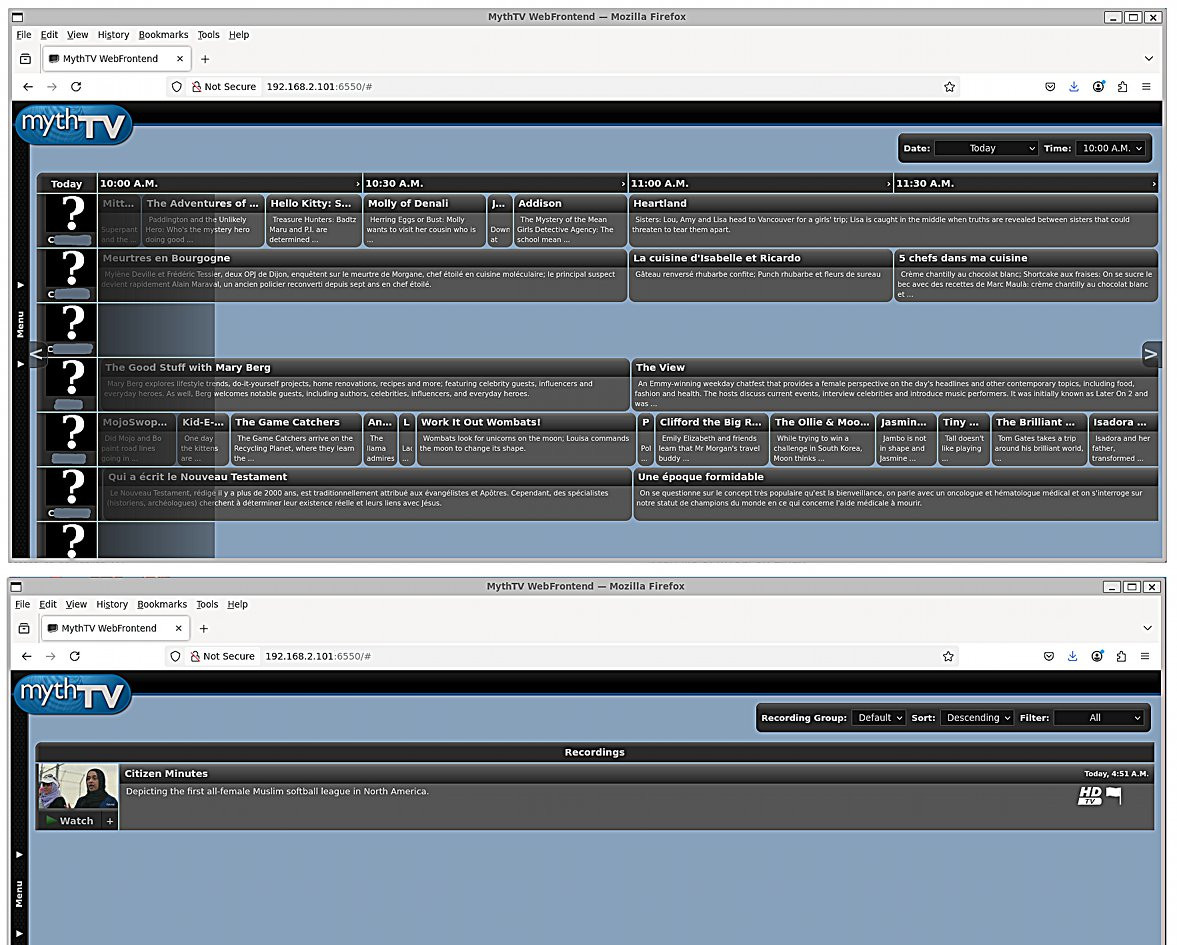Jump to the 11:00 A.M. time header
Image resolution: width=1177 pixels, height=945 pixels.
tap(760, 183)
